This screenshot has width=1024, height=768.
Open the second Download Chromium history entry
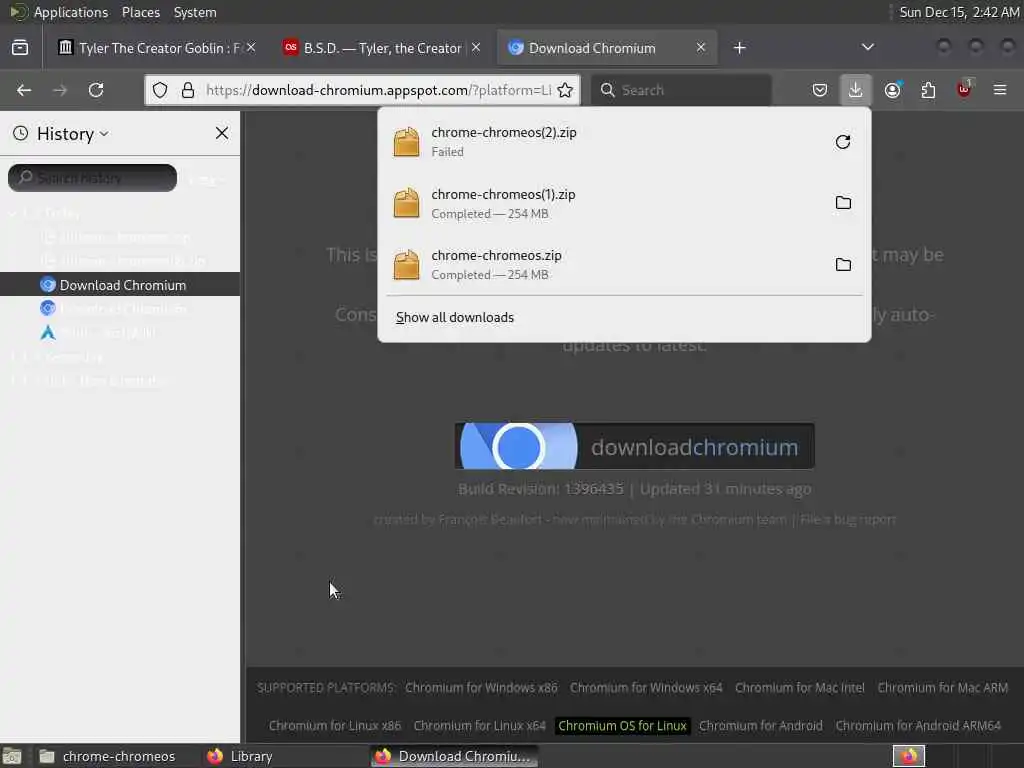coord(120,308)
